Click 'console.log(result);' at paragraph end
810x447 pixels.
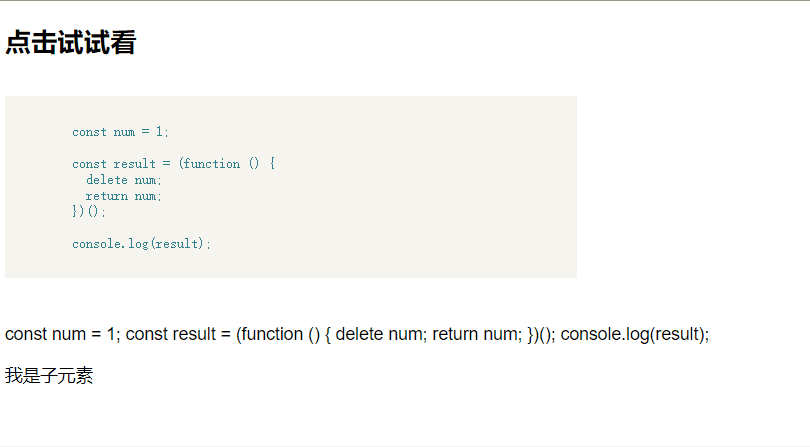635,334
